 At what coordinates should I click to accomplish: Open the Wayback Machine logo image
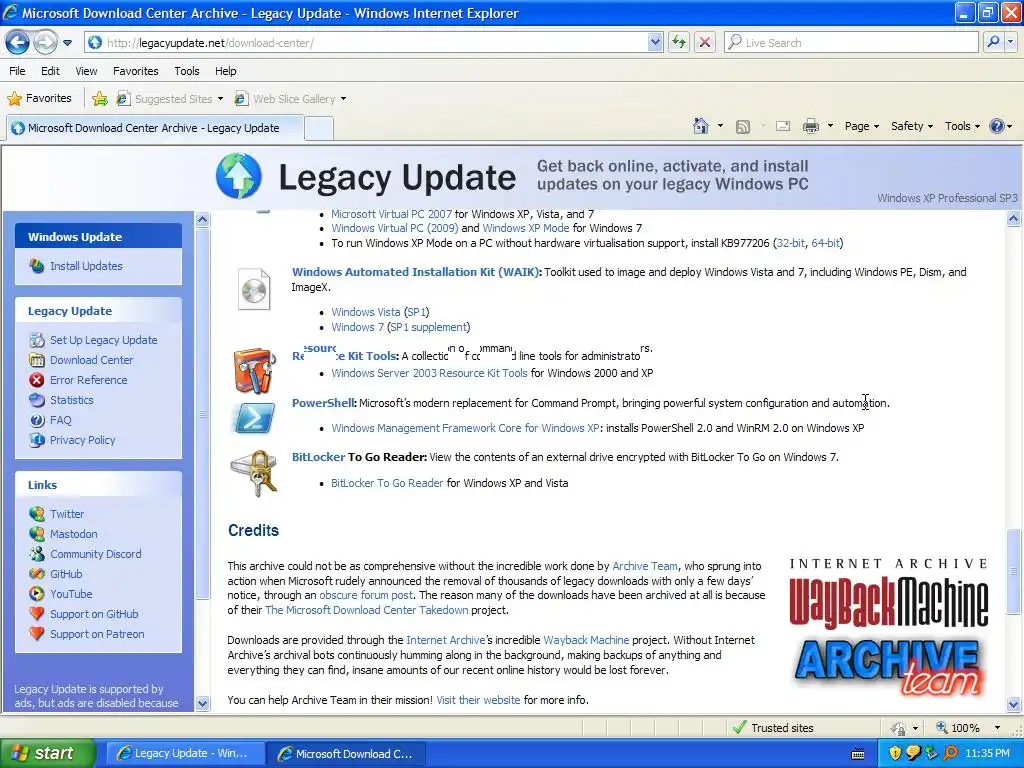point(888,594)
